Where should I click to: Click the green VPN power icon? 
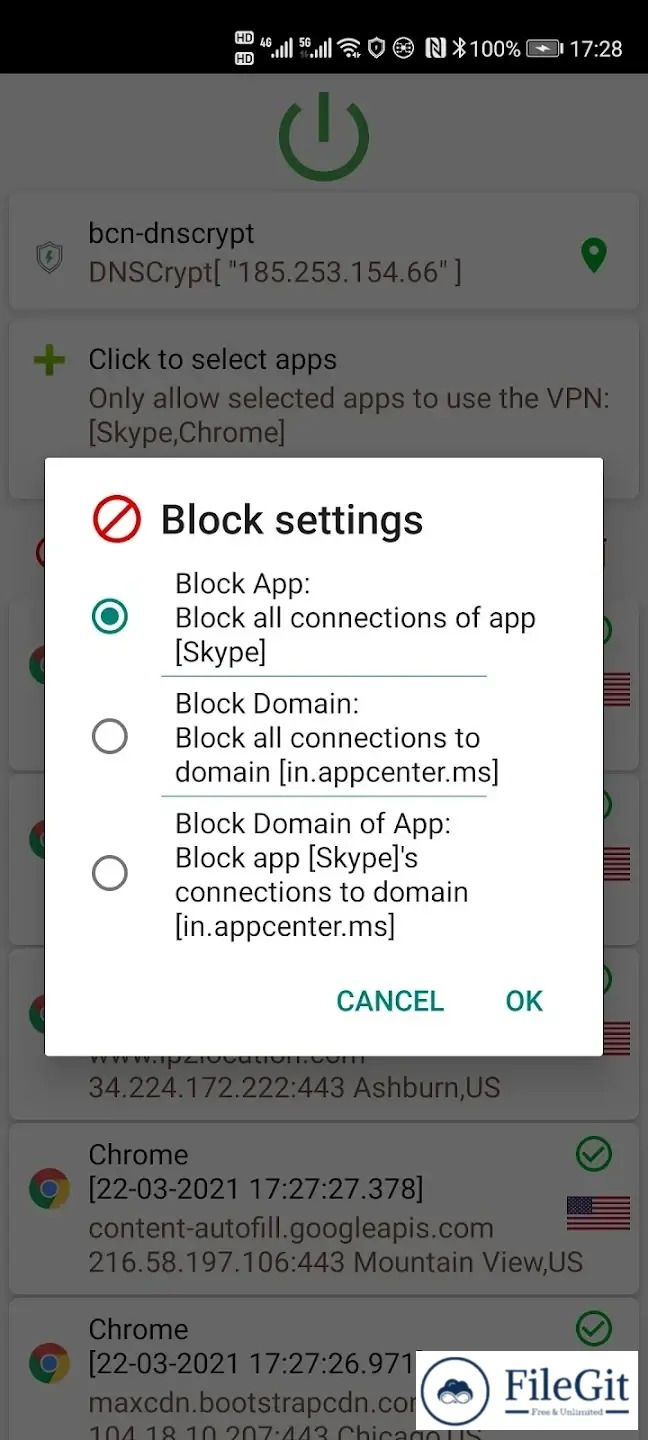point(323,136)
